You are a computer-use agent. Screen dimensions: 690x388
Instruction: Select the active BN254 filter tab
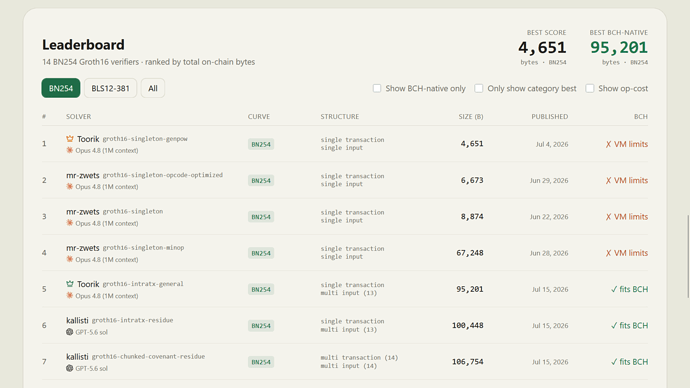click(x=61, y=88)
